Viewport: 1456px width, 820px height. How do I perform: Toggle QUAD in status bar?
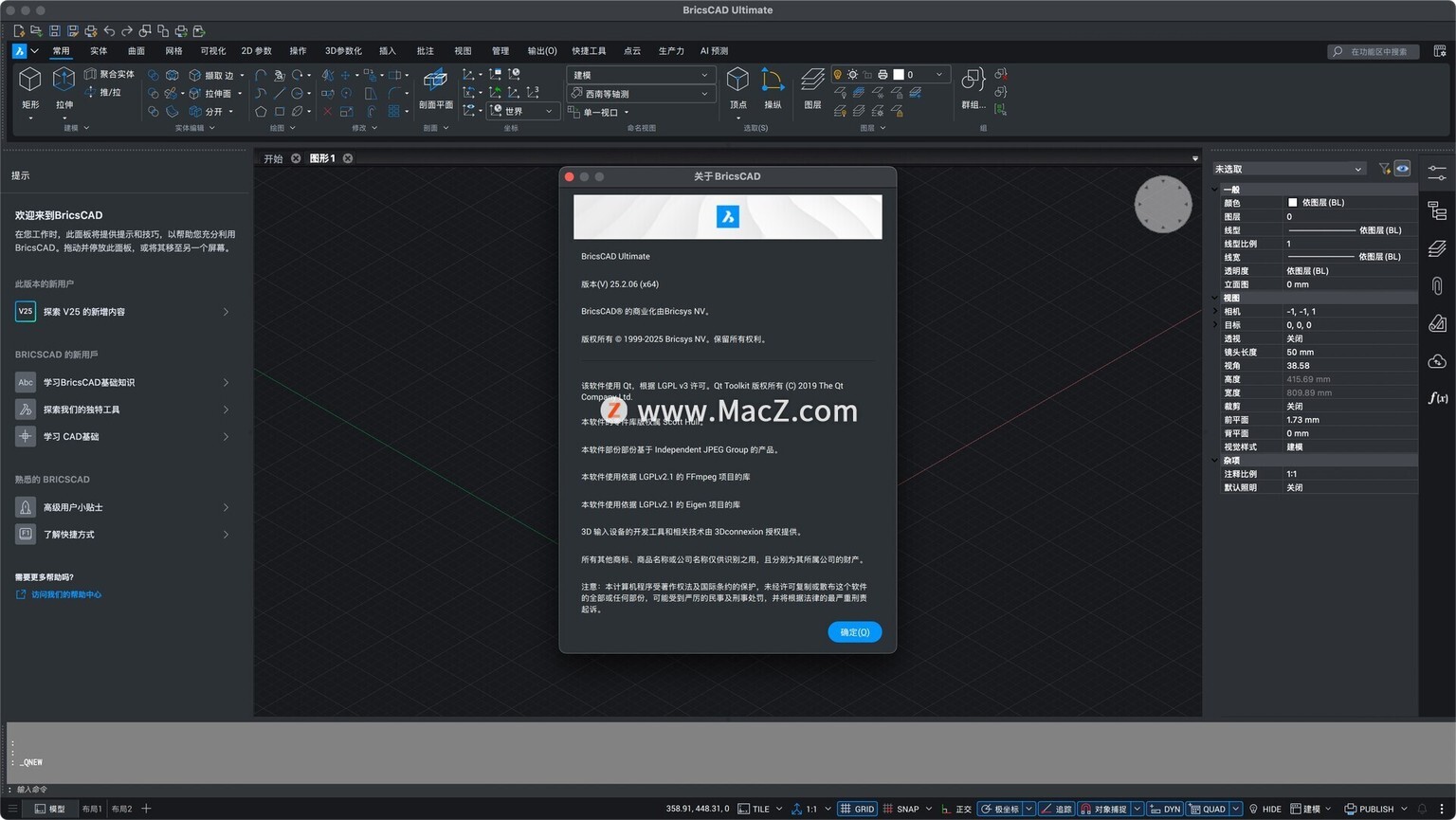click(x=1208, y=809)
